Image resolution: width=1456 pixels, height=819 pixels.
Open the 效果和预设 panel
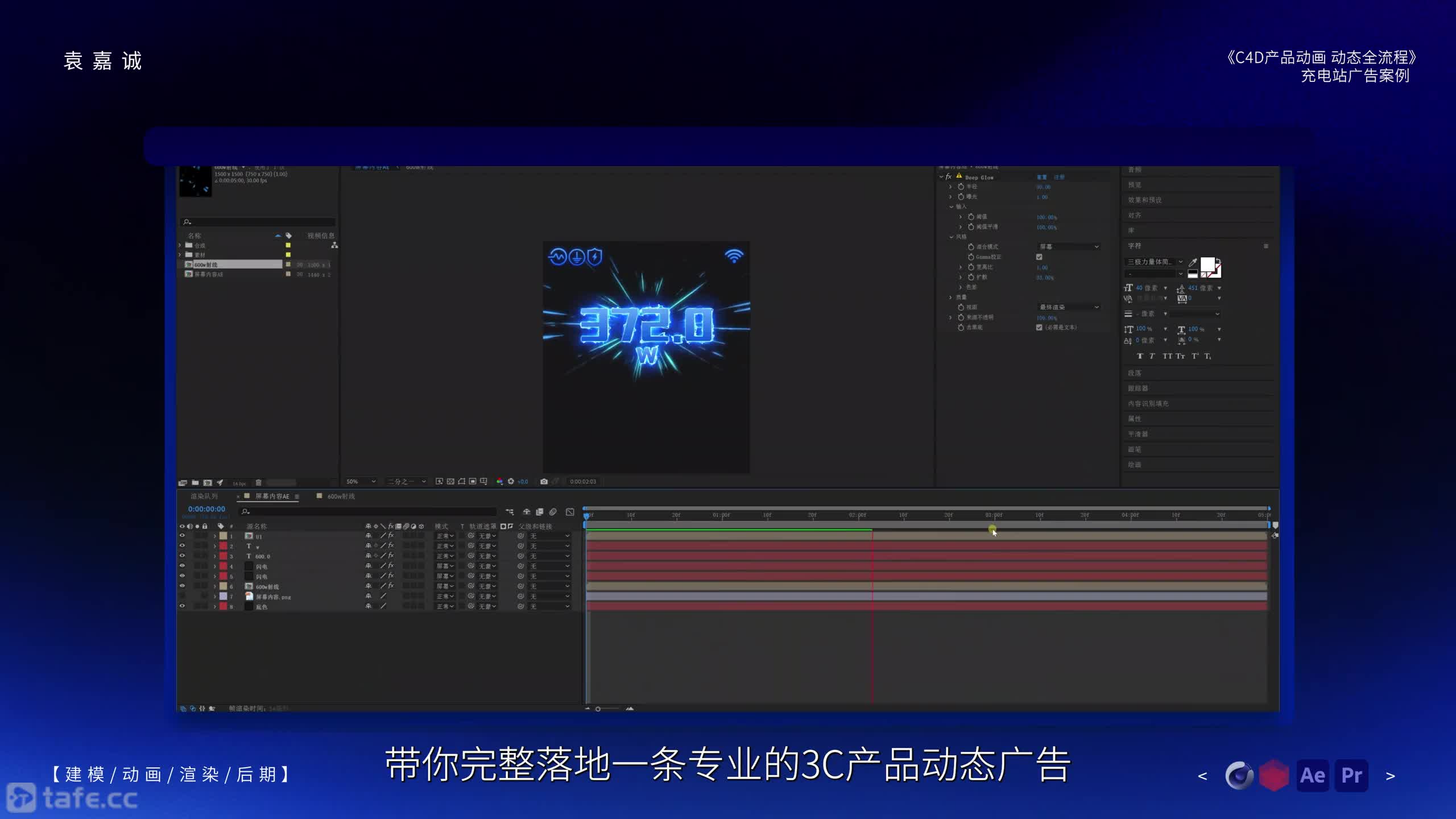click(x=1145, y=200)
